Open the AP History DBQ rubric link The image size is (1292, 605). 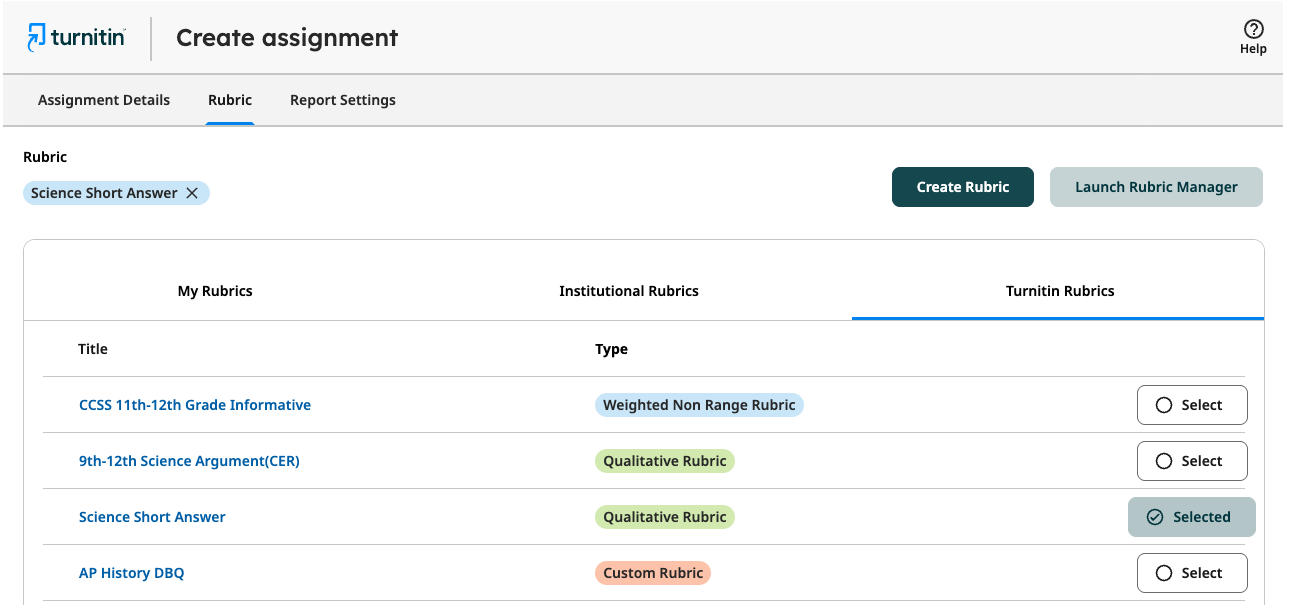(x=132, y=573)
